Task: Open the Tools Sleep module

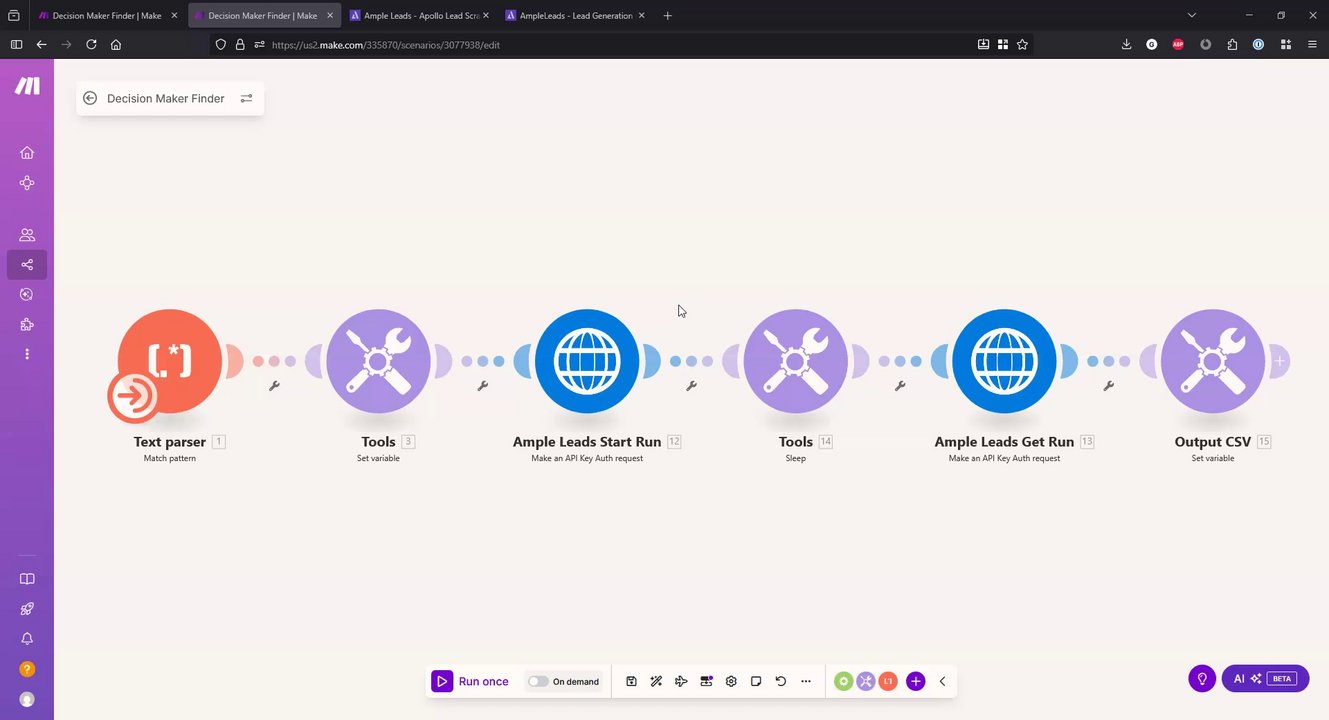Action: [796, 361]
